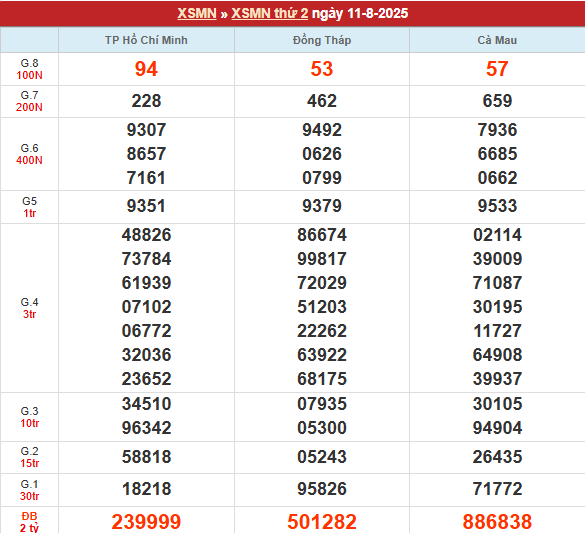Select G.6 number 9492
The image size is (585, 533).
pos(322,130)
